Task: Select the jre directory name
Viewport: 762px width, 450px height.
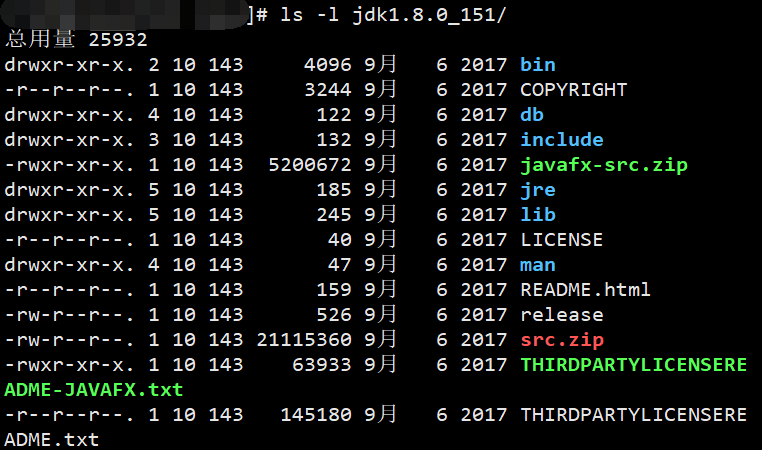Action: (537, 190)
